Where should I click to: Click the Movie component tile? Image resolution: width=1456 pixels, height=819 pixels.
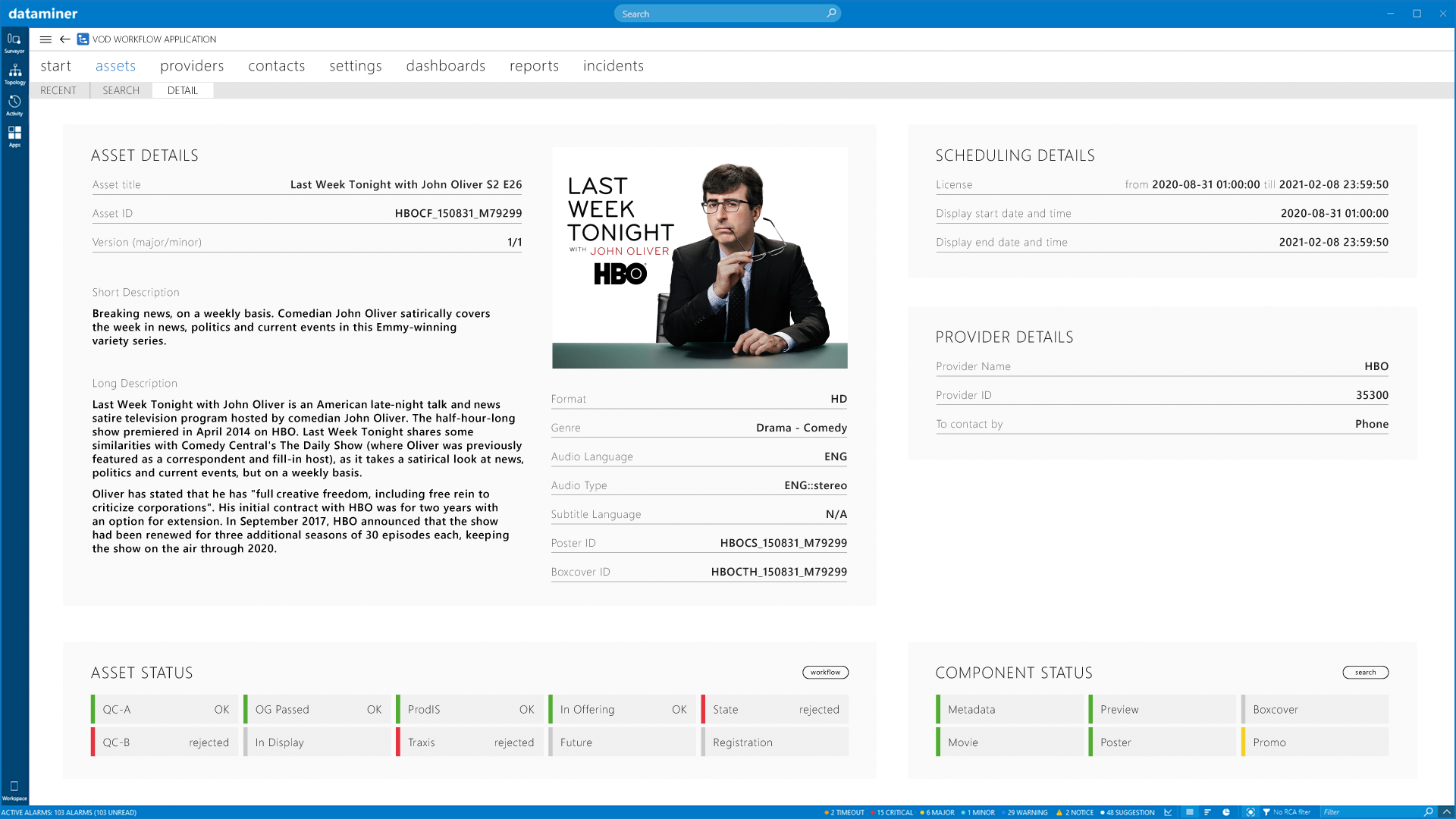pos(1009,742)
